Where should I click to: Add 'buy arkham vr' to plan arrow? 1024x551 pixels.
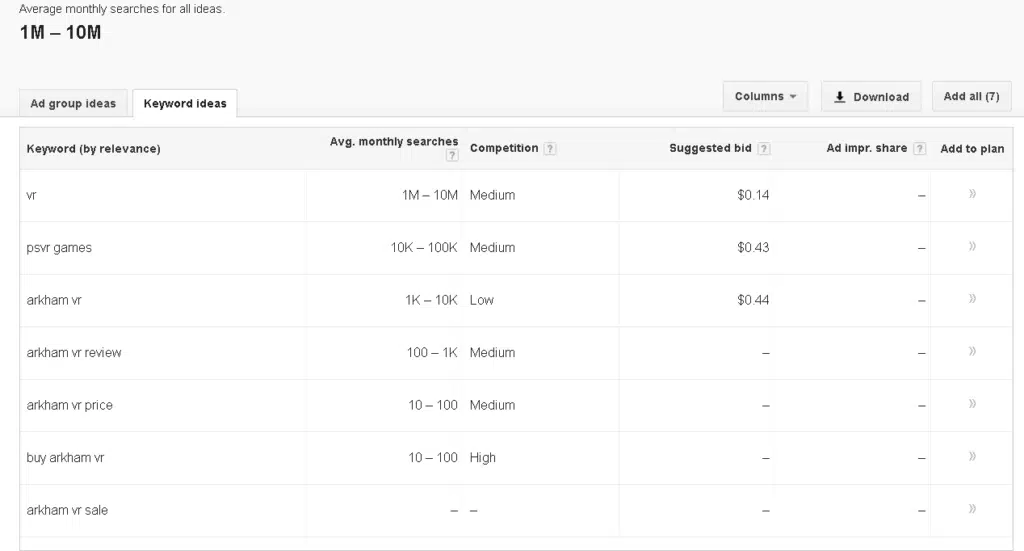tap(972, 456)
